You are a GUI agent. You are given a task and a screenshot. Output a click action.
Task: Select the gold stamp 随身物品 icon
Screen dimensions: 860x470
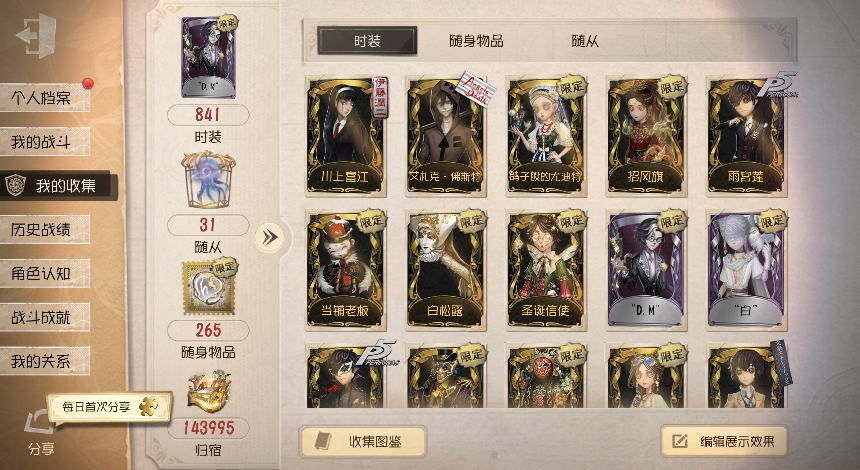tap(208, 287)
